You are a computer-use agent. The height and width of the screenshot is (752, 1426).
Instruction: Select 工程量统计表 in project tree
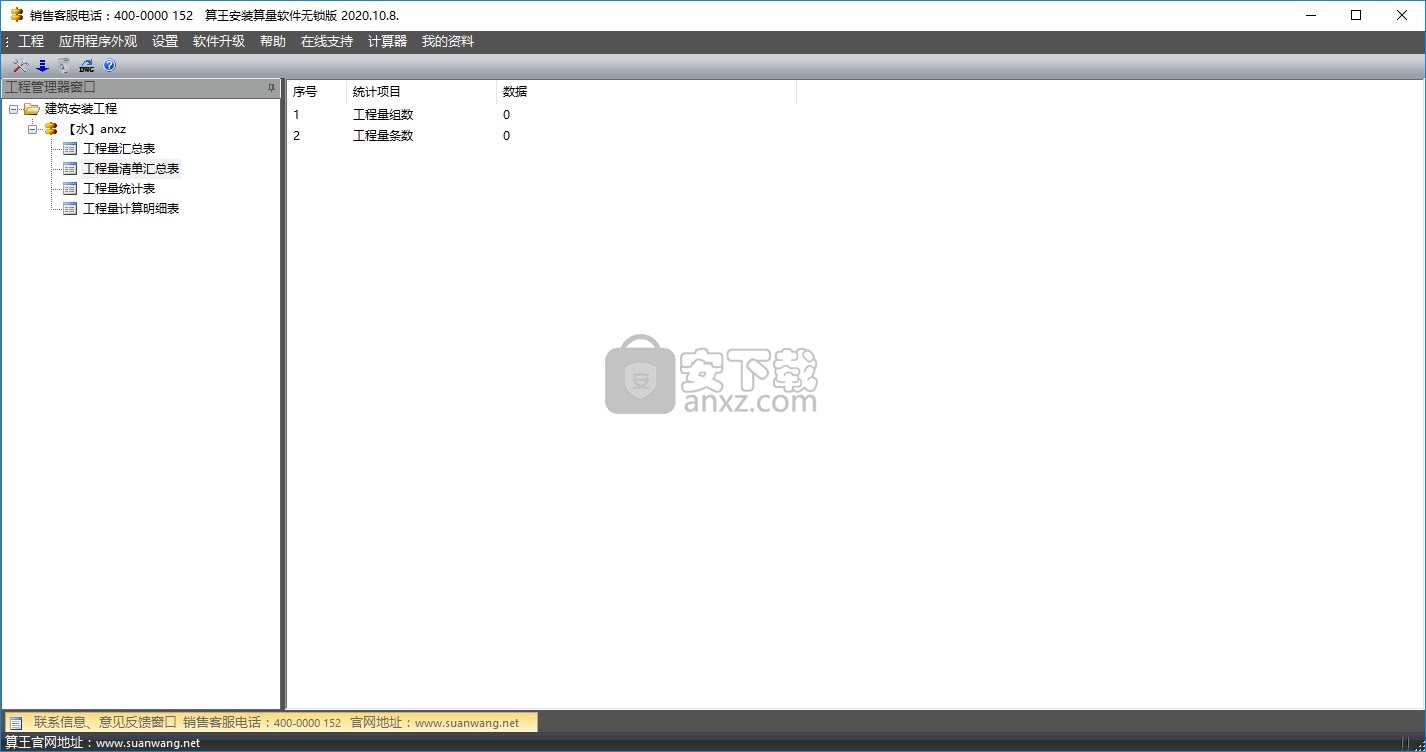pyautogui.click(x=119, y=189)
